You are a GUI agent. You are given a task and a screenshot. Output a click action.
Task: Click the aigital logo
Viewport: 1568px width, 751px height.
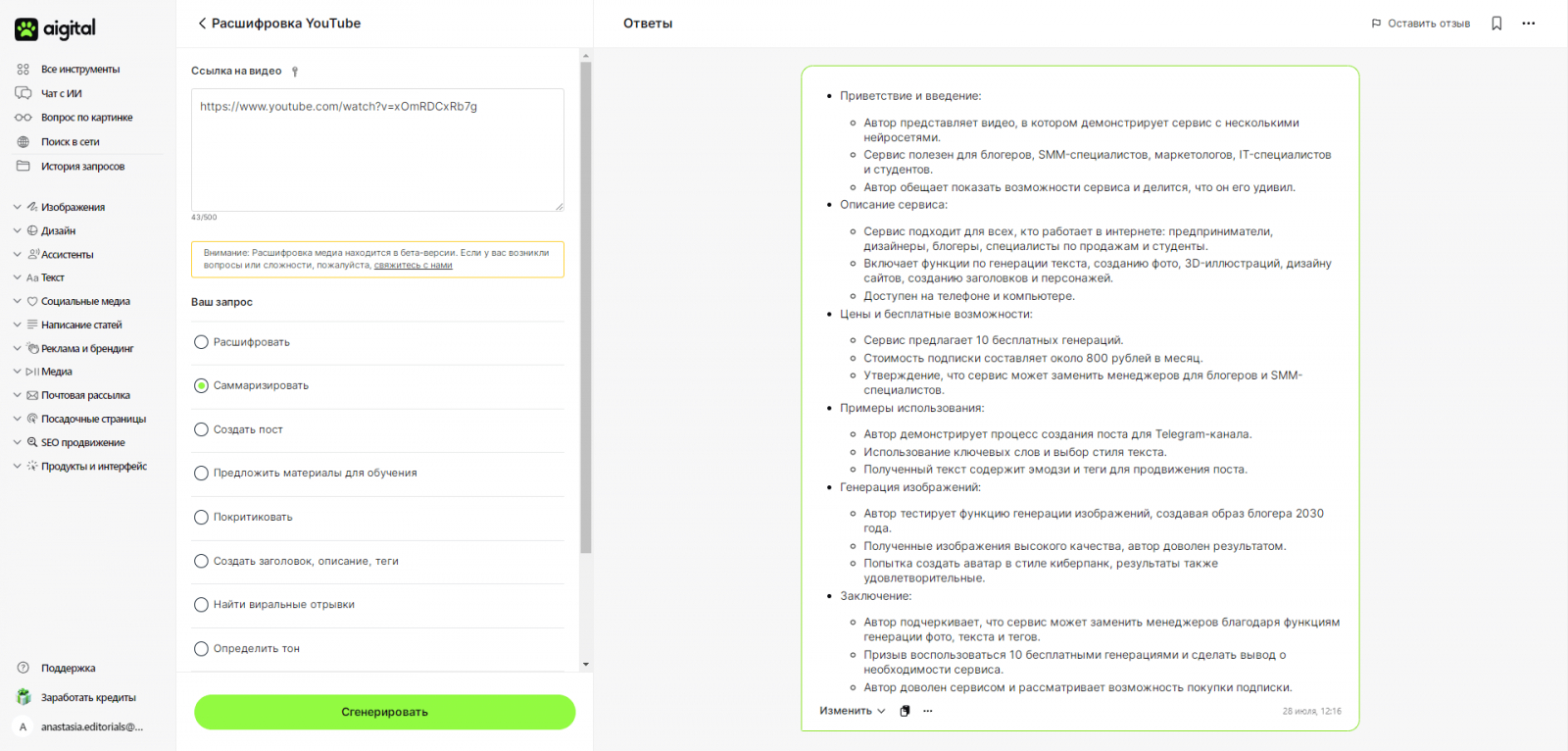coord(55,28)
